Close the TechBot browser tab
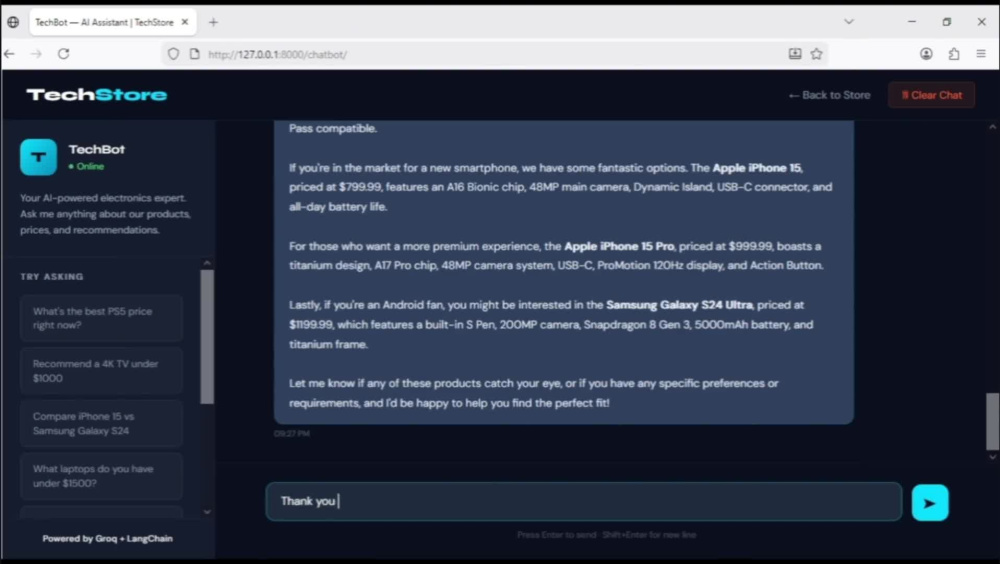This screenshot has width=1000, height=564. point(185,22)
